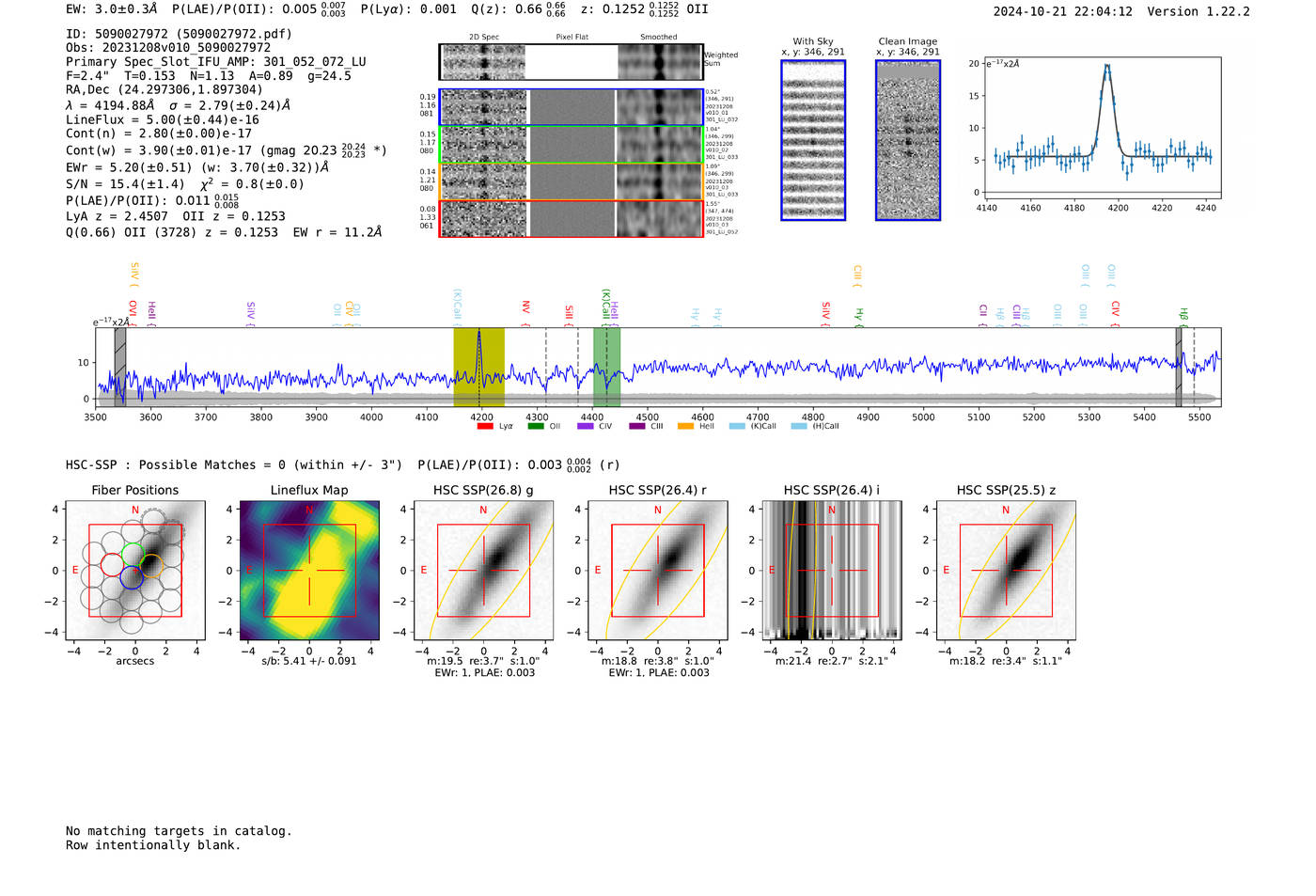Screen dimensions: 1316x896
Task: Click the red Lyα legend swatch
Action: coord(485,426)
